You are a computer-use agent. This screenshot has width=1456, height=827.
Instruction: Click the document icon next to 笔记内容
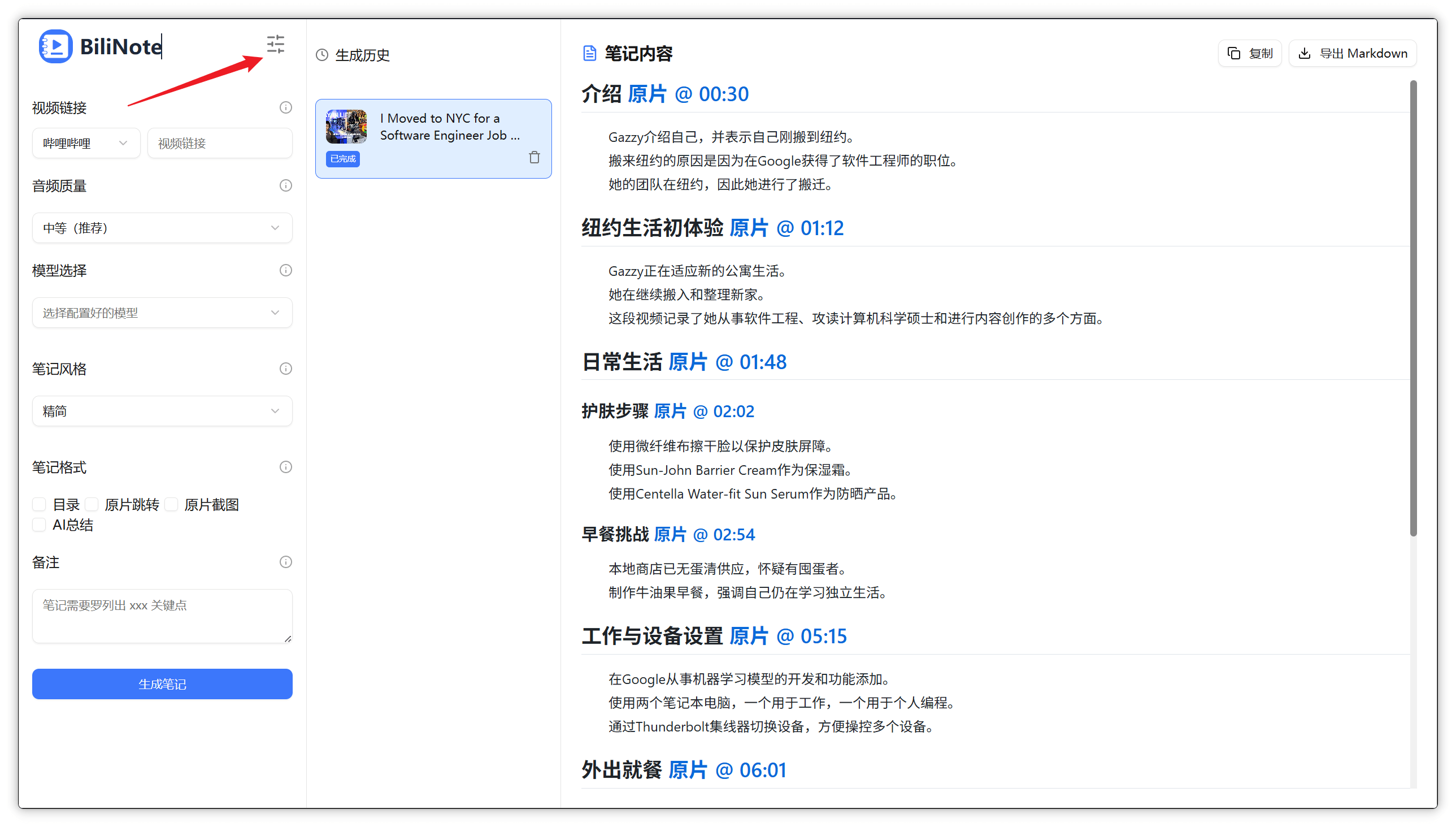(589, 52)
